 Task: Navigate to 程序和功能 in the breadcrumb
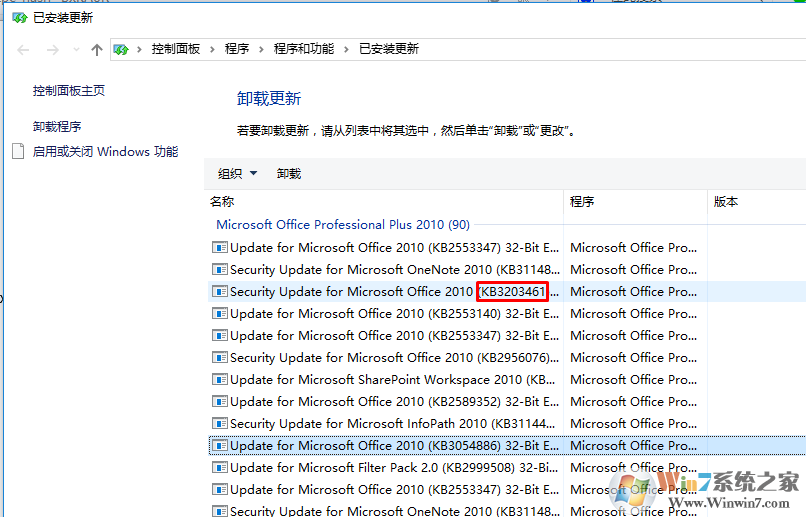304,49
